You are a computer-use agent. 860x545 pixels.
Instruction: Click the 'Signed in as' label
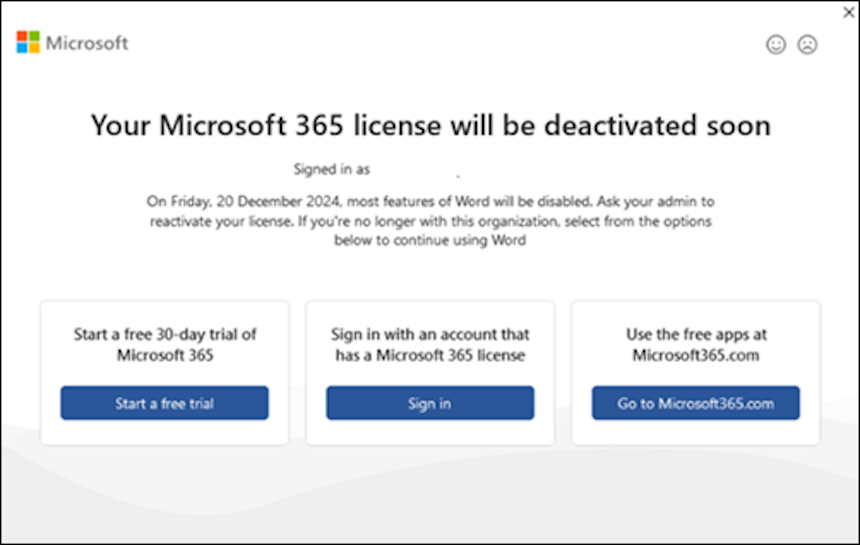click(x=332, y=169)
